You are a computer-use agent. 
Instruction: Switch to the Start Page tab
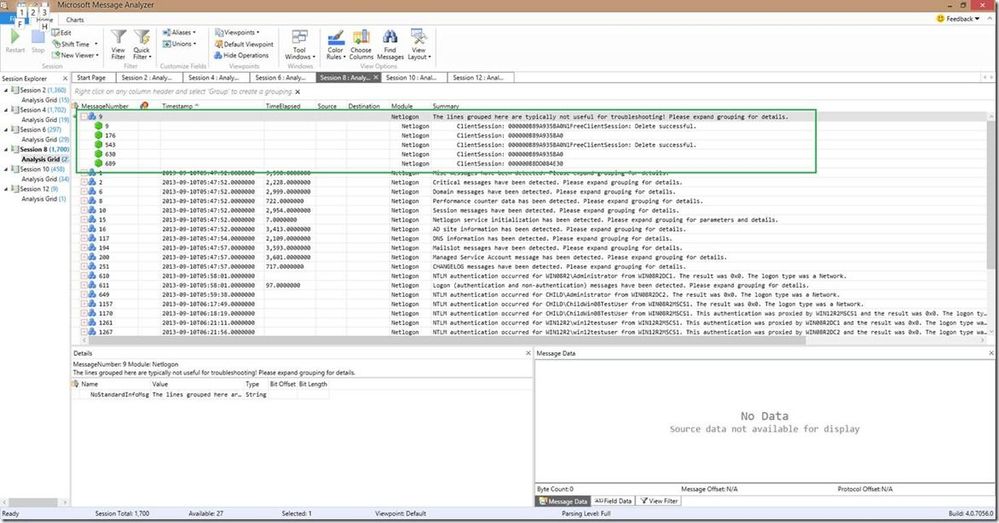coord(91,78)
